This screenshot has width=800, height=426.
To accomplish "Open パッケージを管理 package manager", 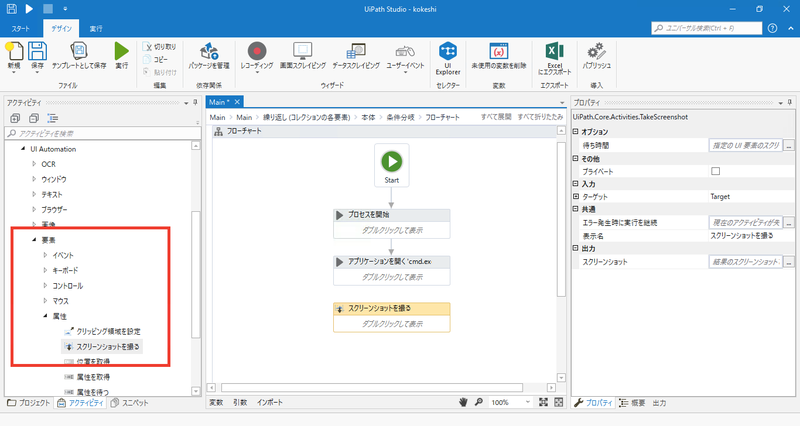I will tap(209, 56).
